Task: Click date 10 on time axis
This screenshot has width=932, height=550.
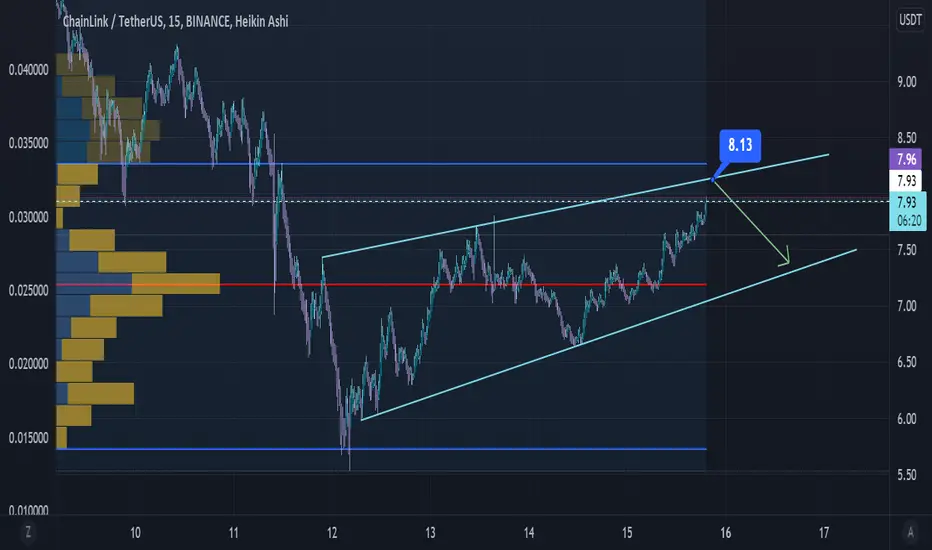Action: [x=136, y=533]
